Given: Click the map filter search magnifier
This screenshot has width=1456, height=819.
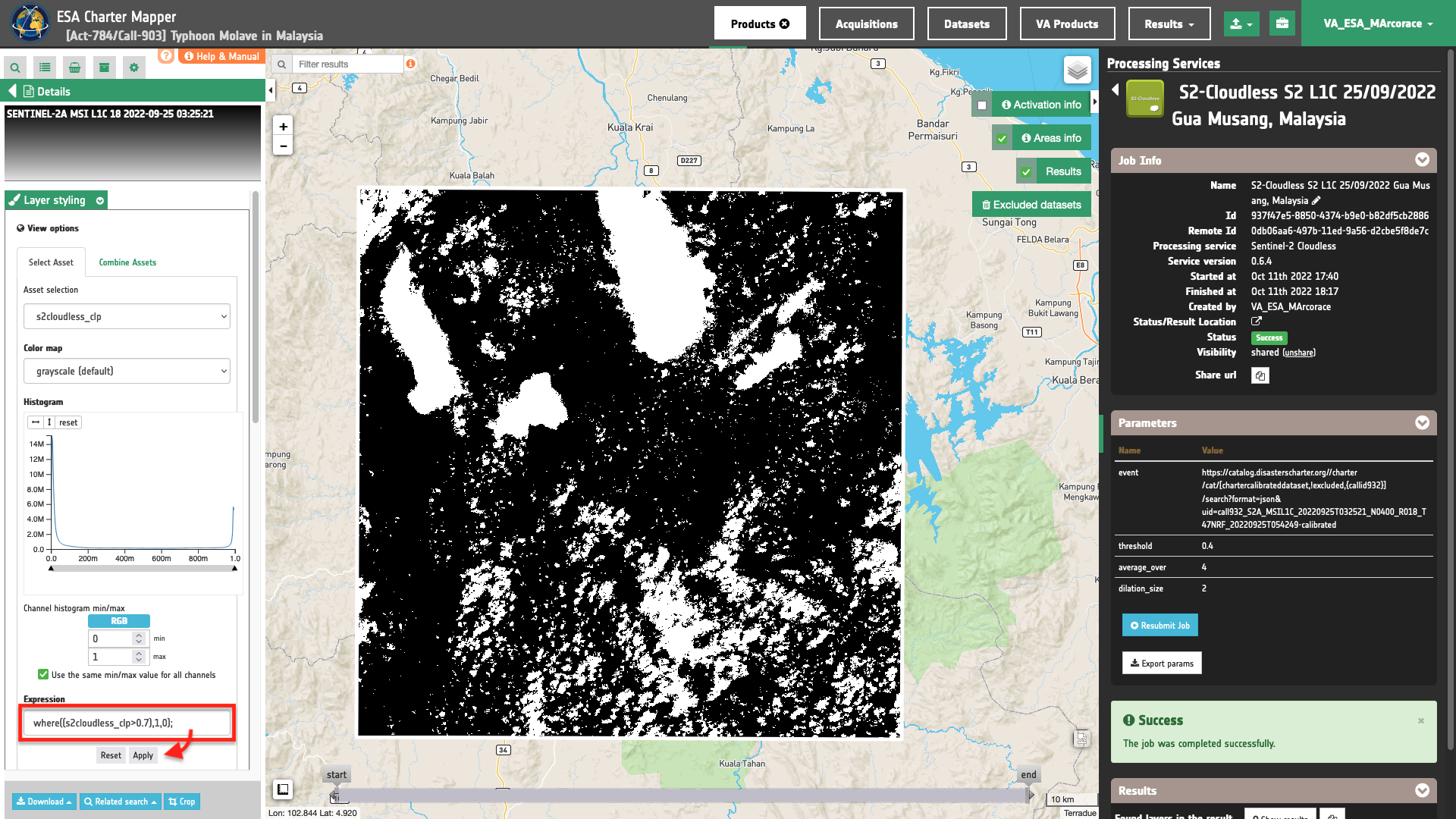Looking at the screenshot, I should click(282, 64).
